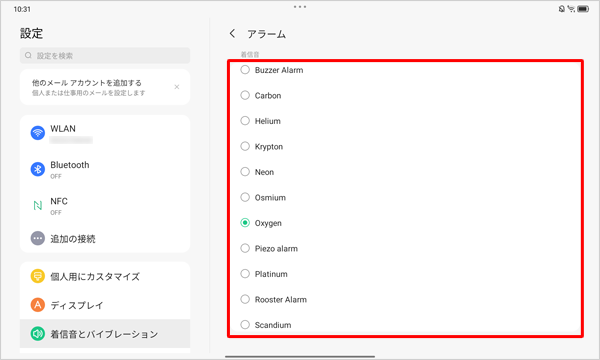
Task: Open ディスプレイ settings
Action: [x=105, y=305]
